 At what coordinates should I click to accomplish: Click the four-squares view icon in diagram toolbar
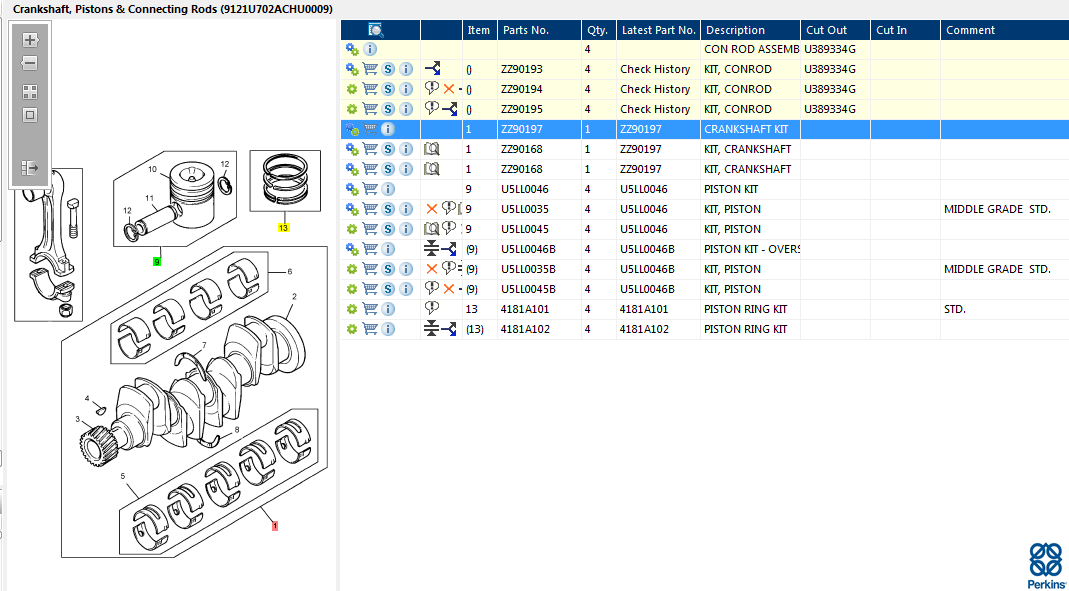pos(30,92)
